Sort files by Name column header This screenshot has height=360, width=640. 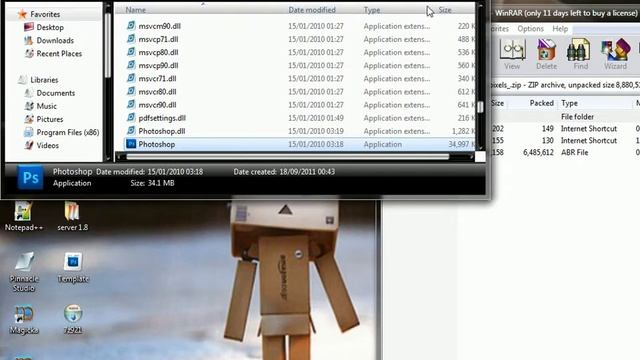pos(136,10)
